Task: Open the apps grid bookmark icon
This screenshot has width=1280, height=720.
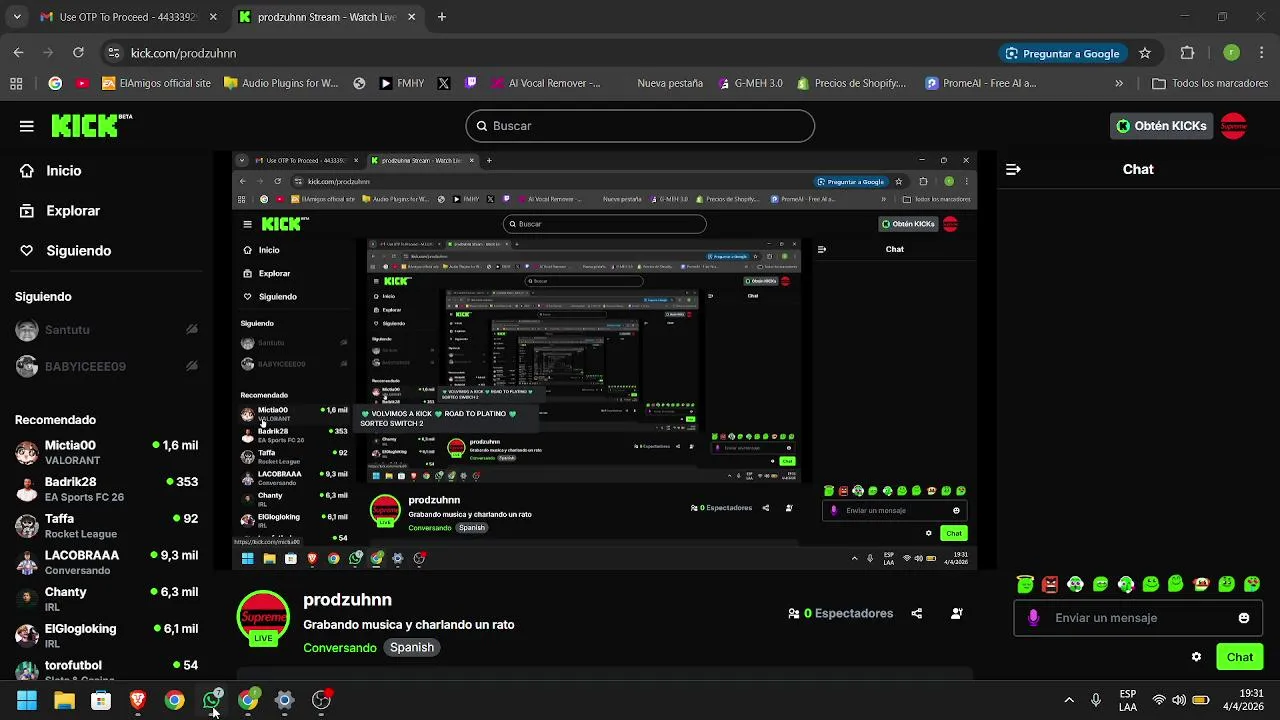Action: pos(16,84)
